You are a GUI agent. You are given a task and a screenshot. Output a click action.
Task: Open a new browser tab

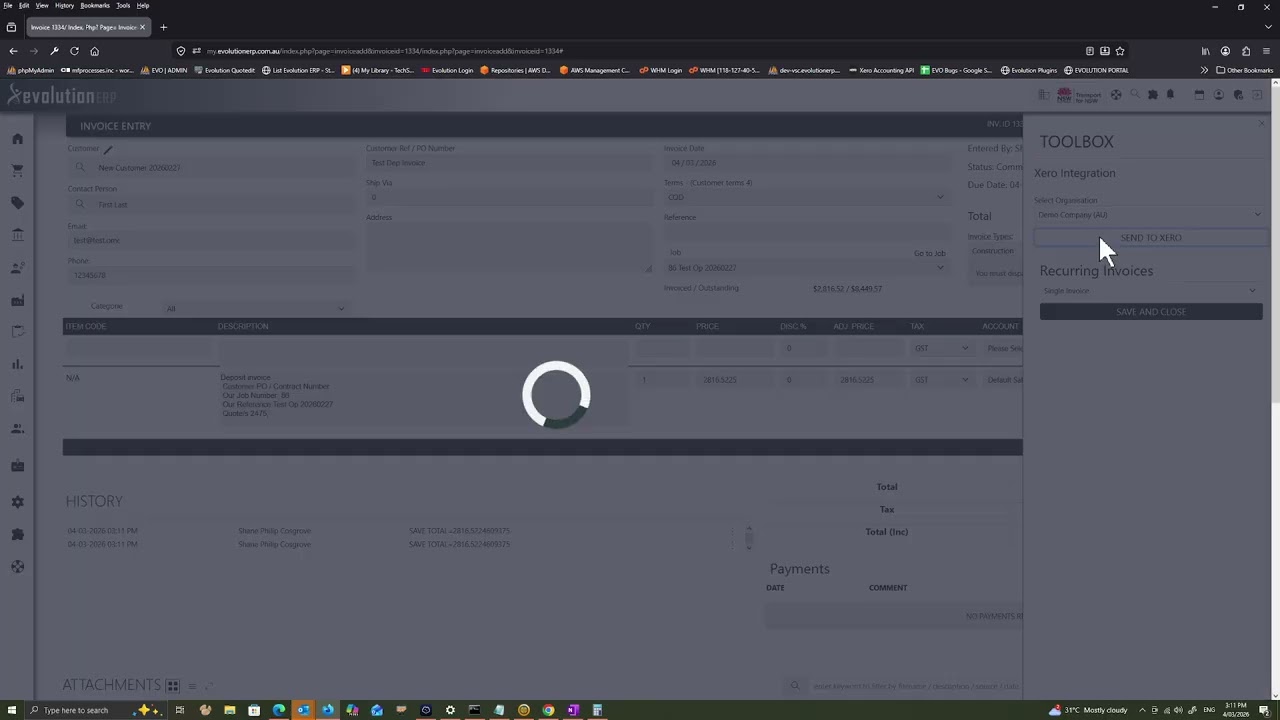coord(164,27)
